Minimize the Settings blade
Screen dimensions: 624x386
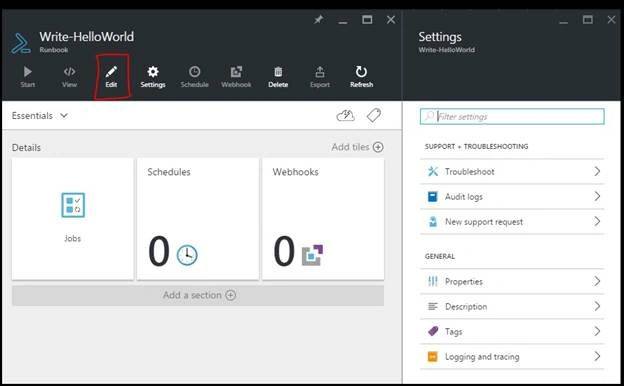563,22
